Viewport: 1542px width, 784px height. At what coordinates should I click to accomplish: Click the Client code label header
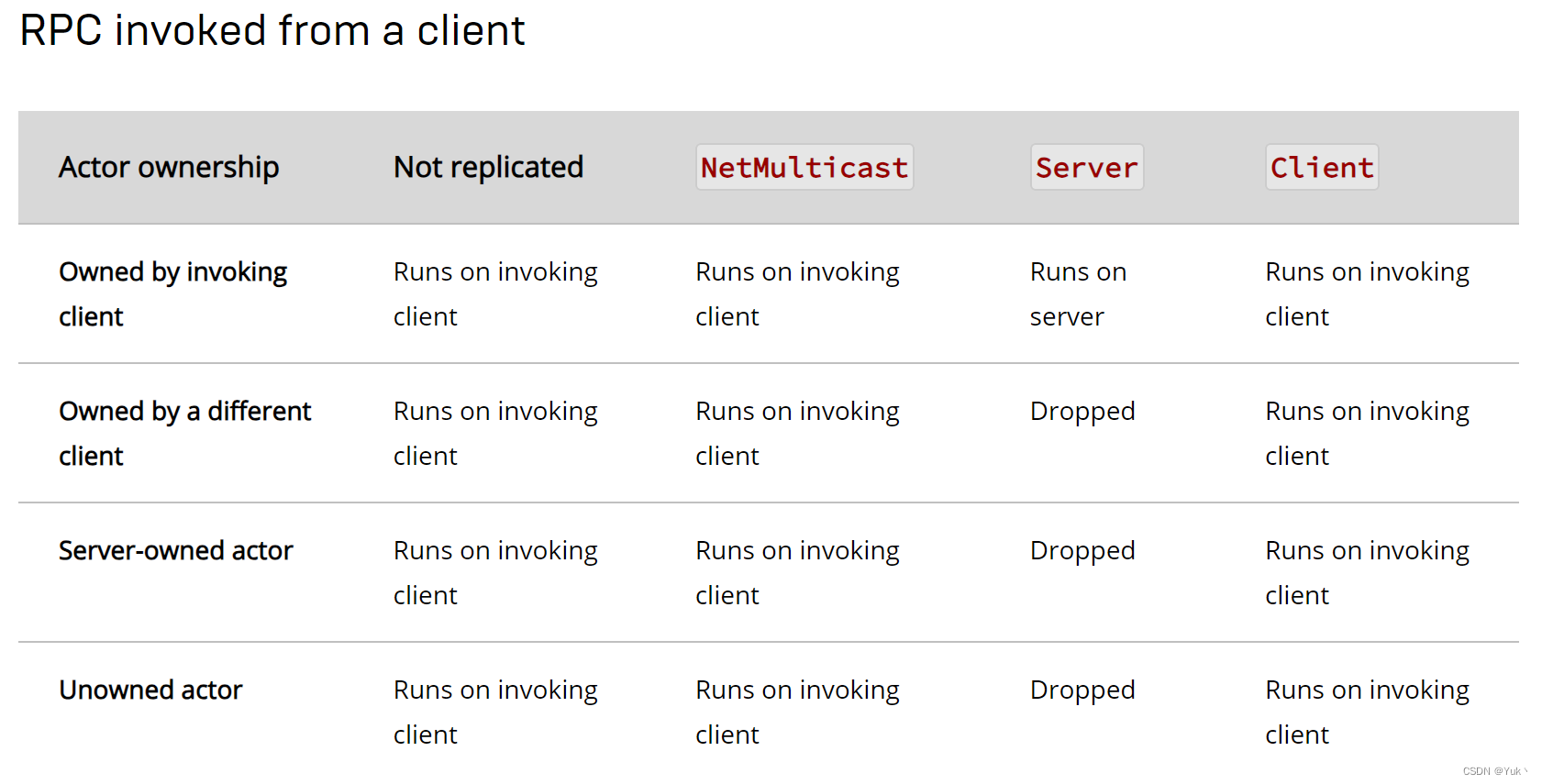coord(1322,167)
